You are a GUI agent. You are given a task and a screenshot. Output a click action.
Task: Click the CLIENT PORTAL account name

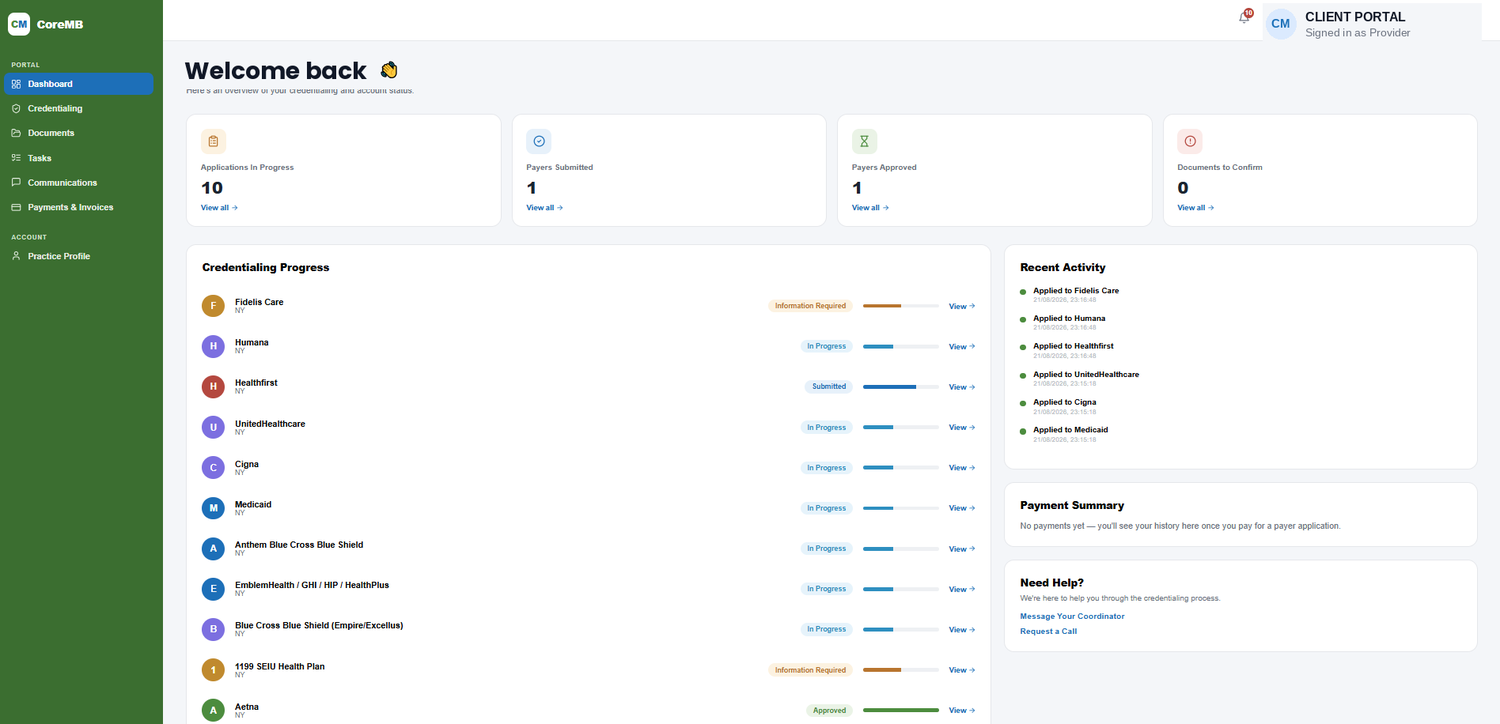(x=1355, y=17)
